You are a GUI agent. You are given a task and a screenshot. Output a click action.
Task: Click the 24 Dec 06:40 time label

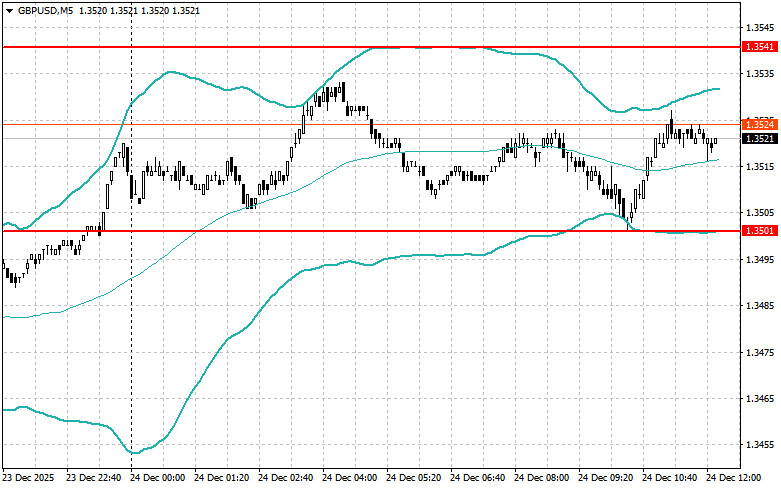pyautogui.click(x=478, y=478)
